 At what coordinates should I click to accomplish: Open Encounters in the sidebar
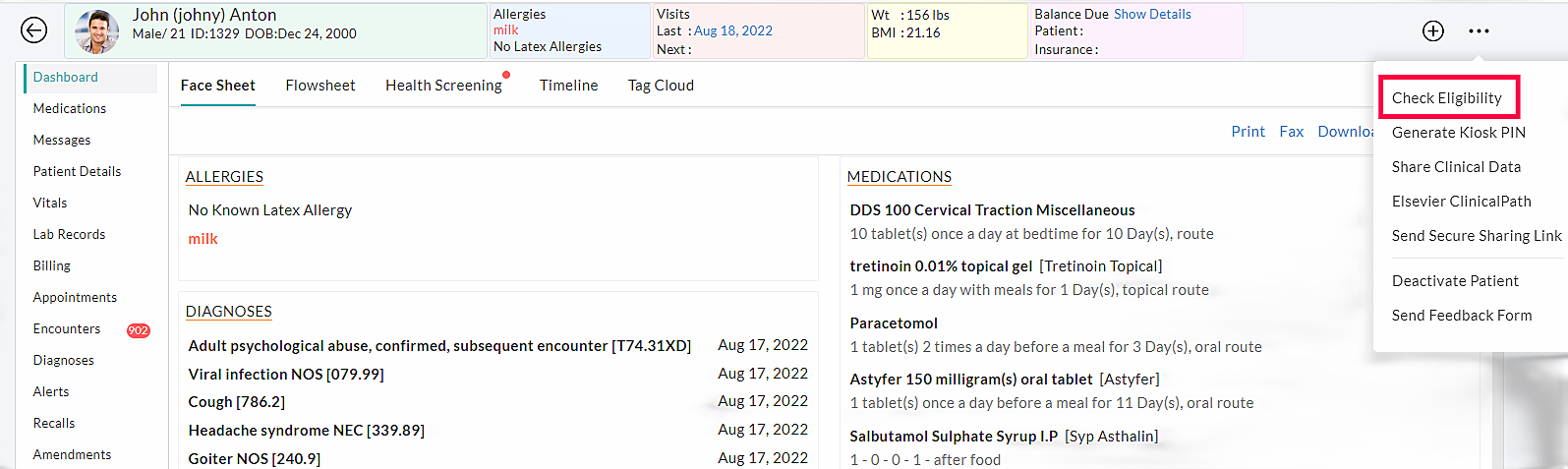pyautogui.click(x=67, y=329)
